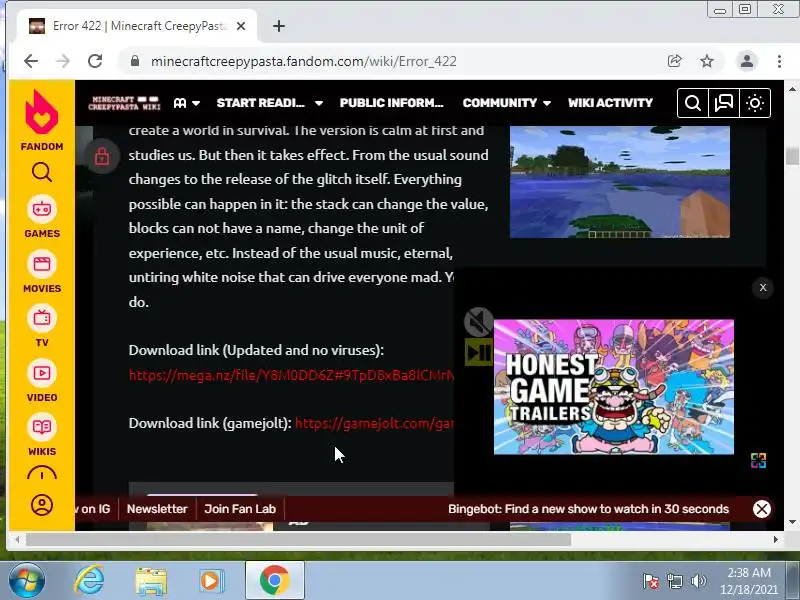
Task: View site info padlock icon
Action: coord(135,61)
